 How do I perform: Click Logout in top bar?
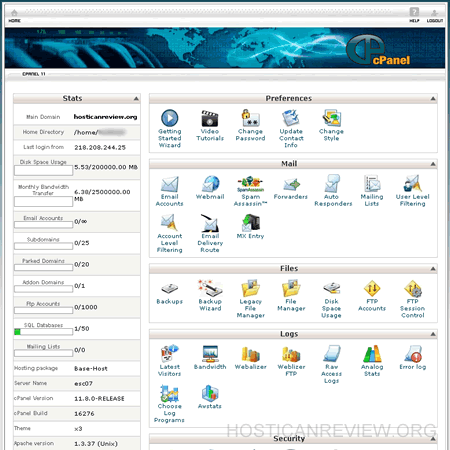[435, 16]
